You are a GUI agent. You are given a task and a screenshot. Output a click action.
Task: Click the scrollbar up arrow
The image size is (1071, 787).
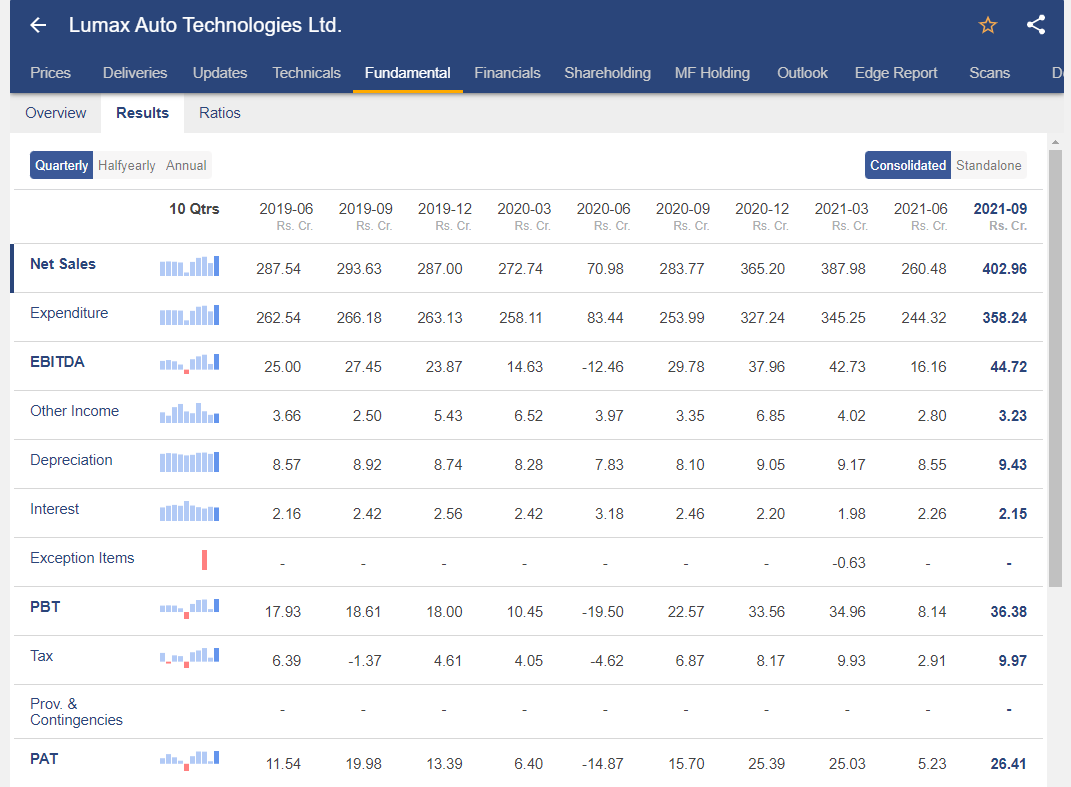click(1055, 142)
